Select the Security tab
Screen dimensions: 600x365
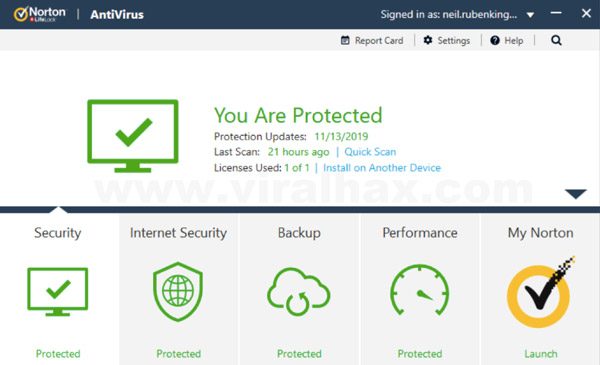58,233
